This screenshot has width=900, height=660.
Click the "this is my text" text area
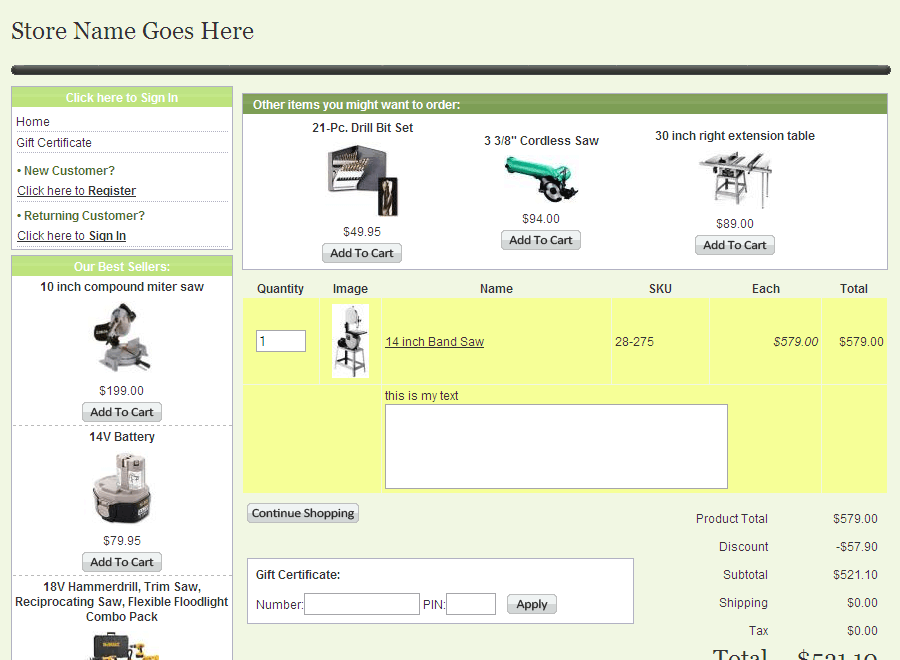coord(556,446)
